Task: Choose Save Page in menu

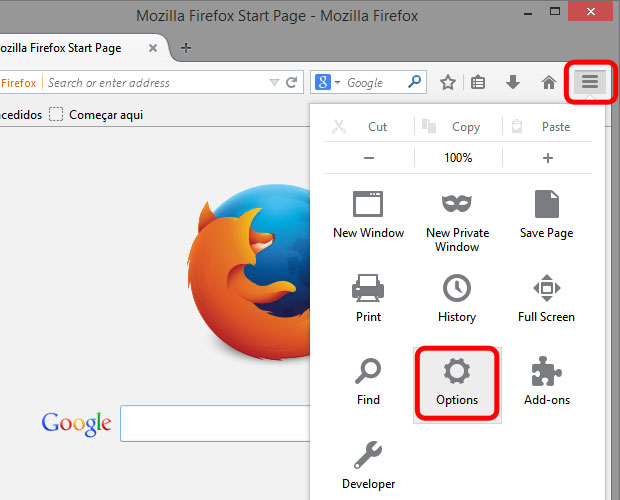Action: click(546, 215)
